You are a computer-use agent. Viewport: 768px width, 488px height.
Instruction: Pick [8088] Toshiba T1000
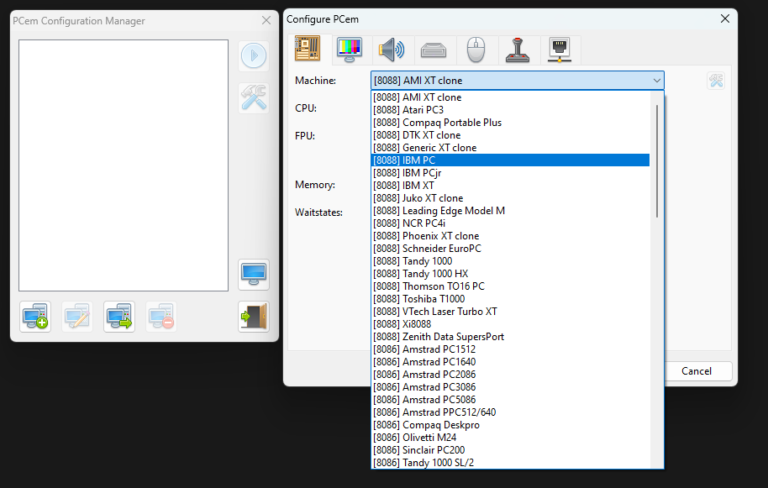(x=510, y=299)
